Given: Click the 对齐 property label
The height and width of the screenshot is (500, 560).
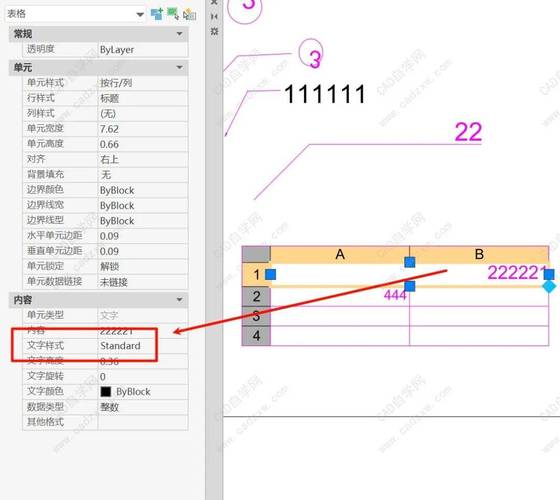Looking at the screenshot, I should click(x=36, y=159).
